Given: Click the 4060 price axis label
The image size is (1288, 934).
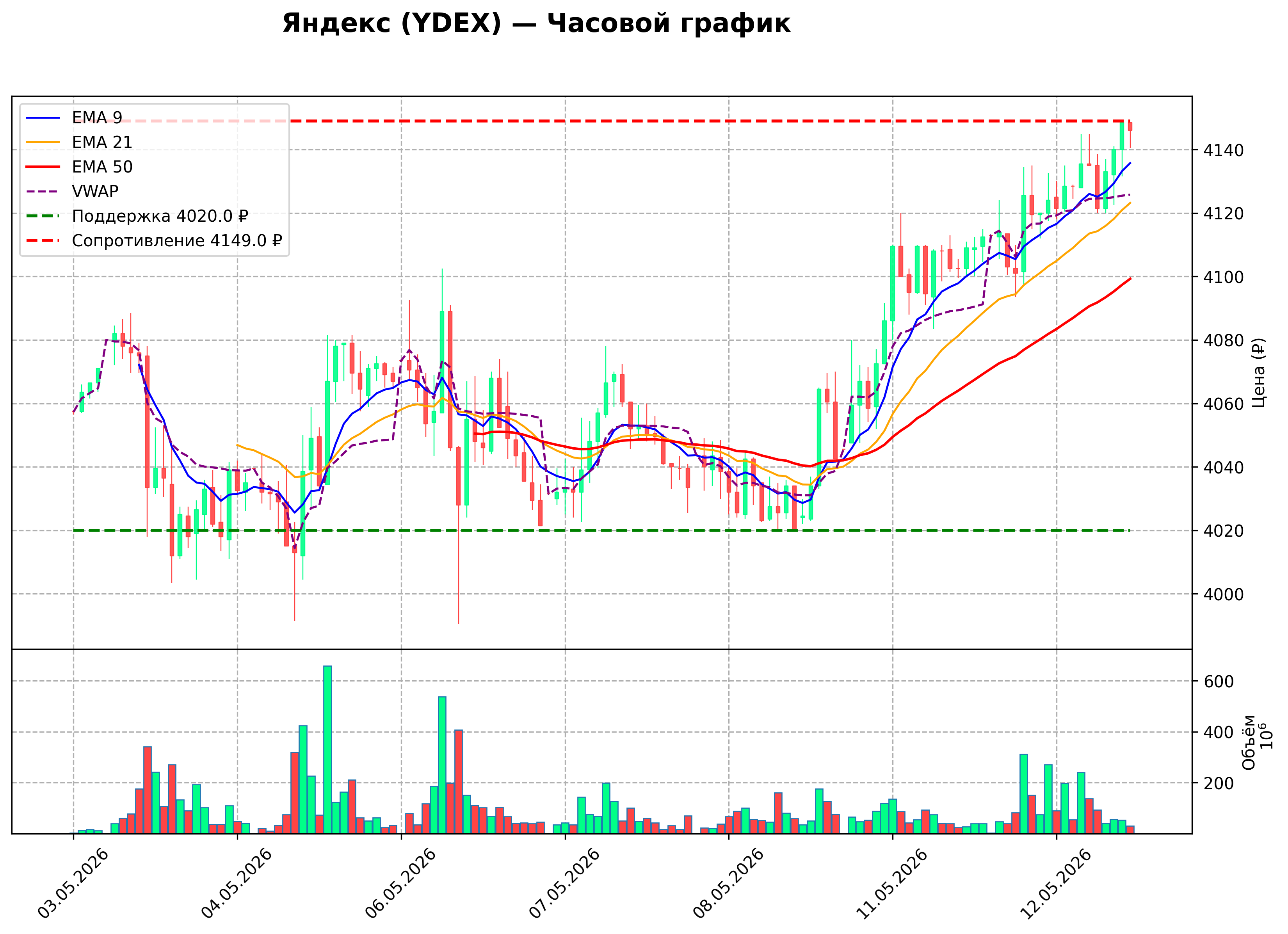Looking at the screenshot, I should point(1223,404).
